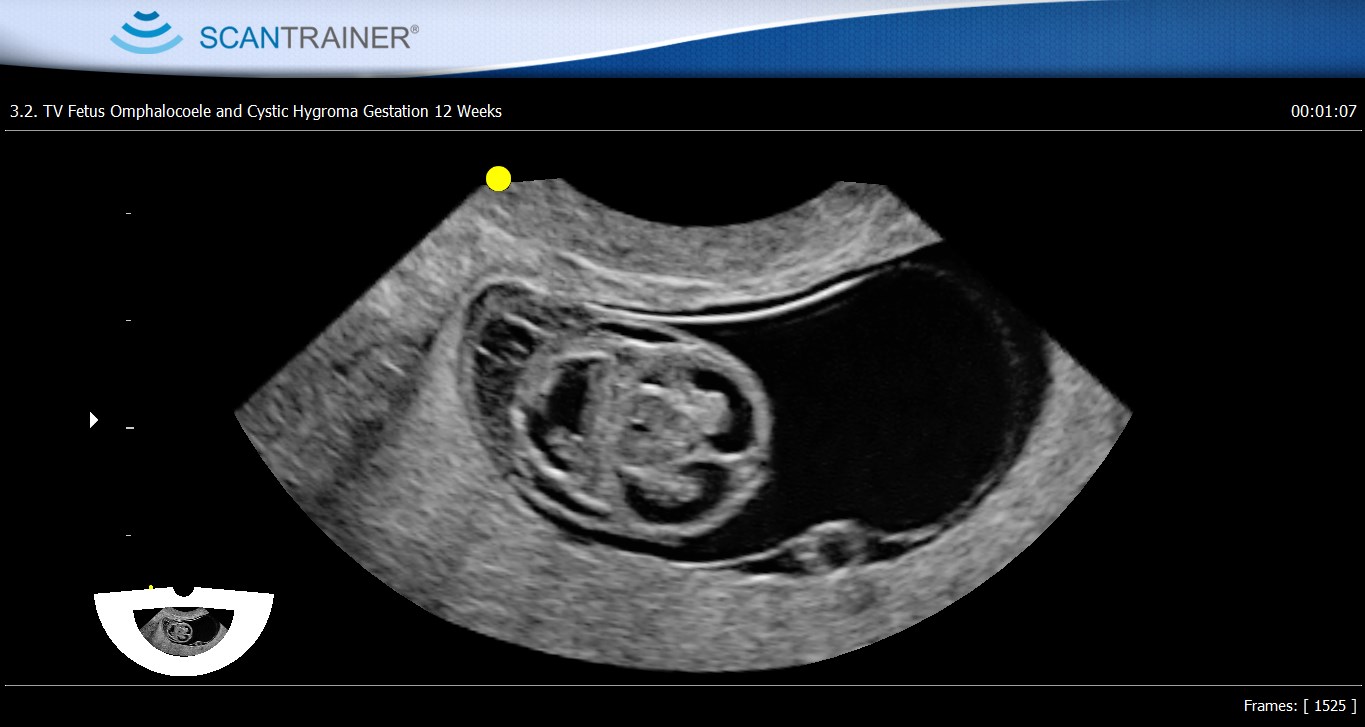Image resolution: width=1365 pixels, height=727 pixels.
Task: Click the topmost depth scale tick mark
Action: pyautogui.click(x=128, y=213)
